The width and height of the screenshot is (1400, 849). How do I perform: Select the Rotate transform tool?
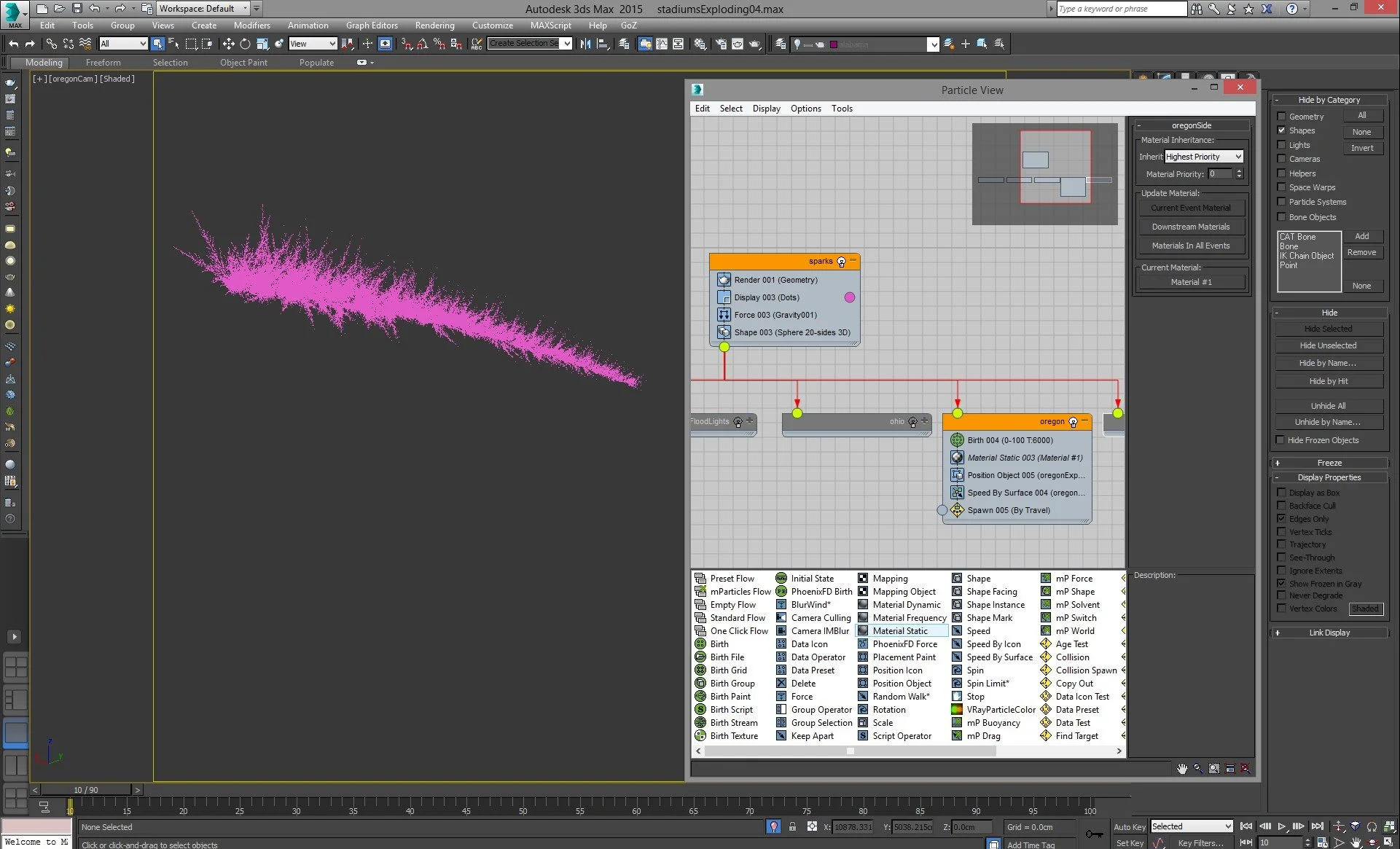click(x=245, y=44)
